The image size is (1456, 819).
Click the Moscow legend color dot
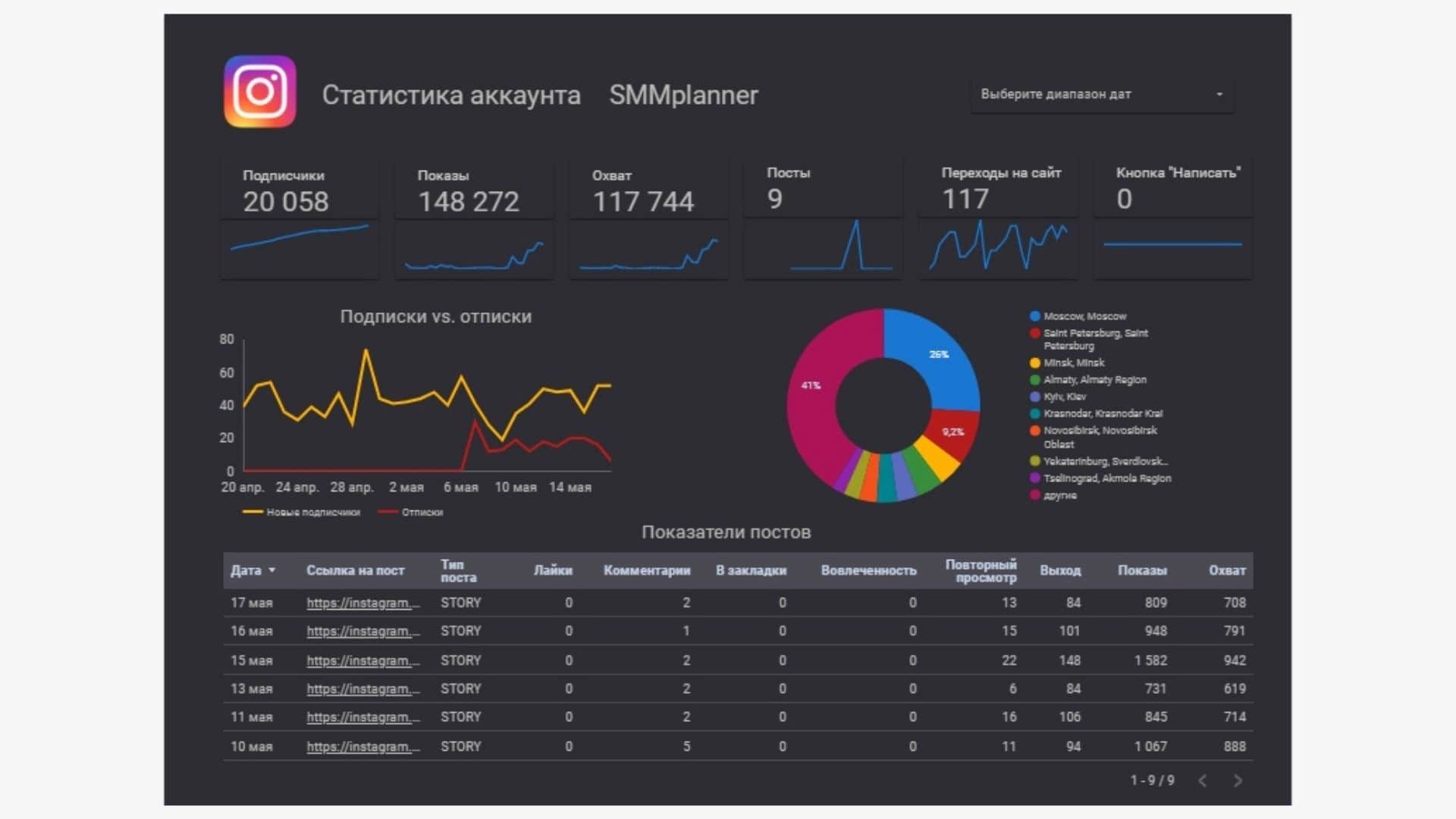coord(1034,316)
